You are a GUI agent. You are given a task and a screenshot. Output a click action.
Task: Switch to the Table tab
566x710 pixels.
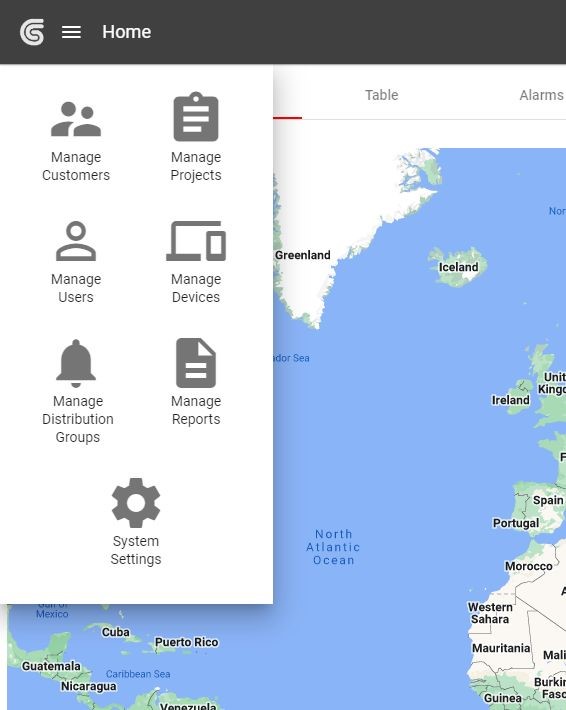tap(382, 95)
